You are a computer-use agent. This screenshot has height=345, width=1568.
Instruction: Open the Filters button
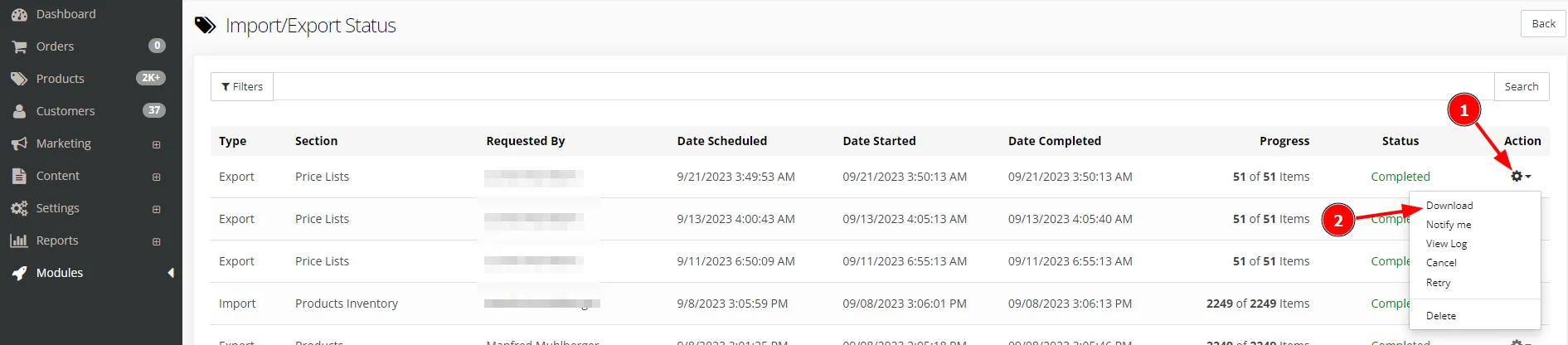coord(242,87)
